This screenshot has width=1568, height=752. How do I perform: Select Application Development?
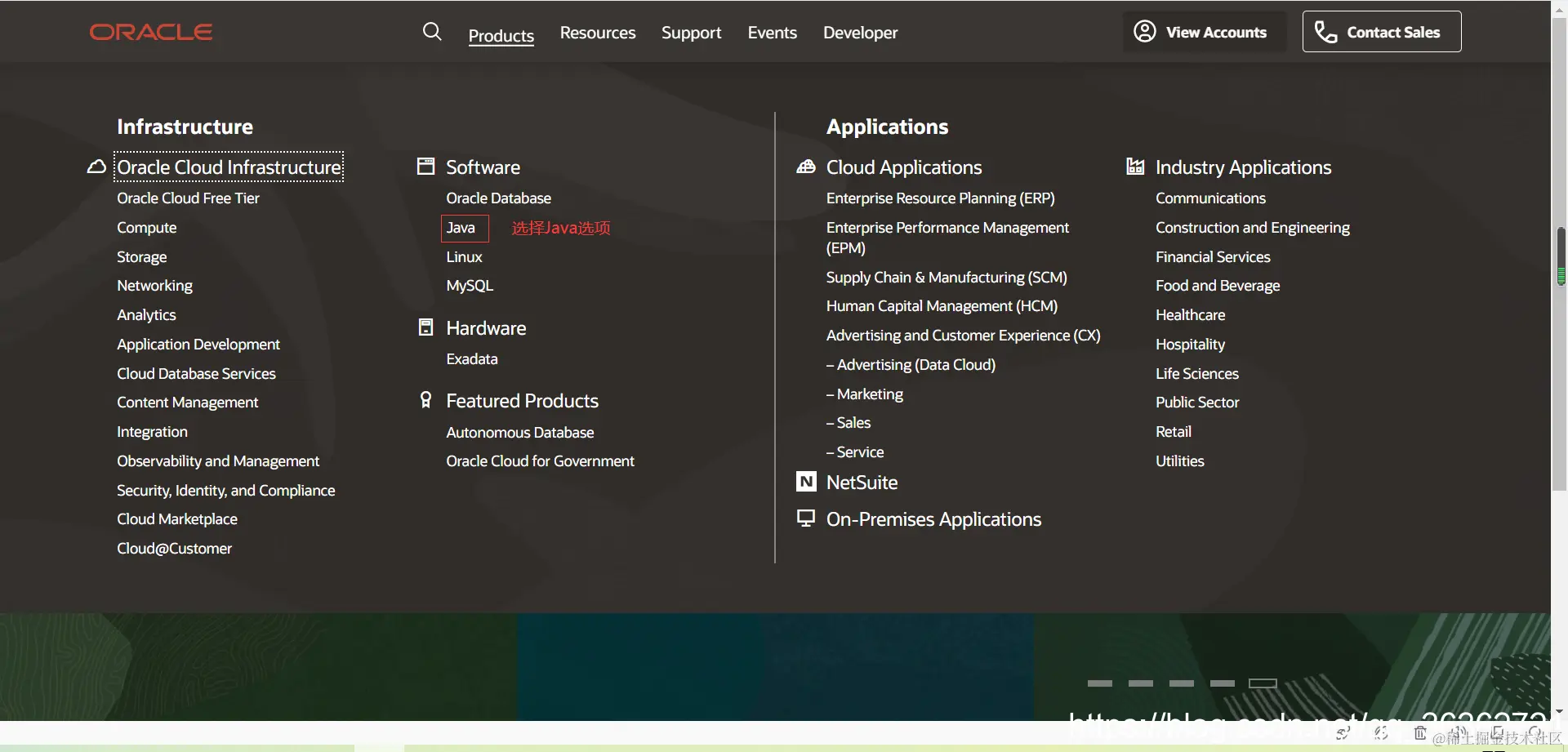coord(198,345)
